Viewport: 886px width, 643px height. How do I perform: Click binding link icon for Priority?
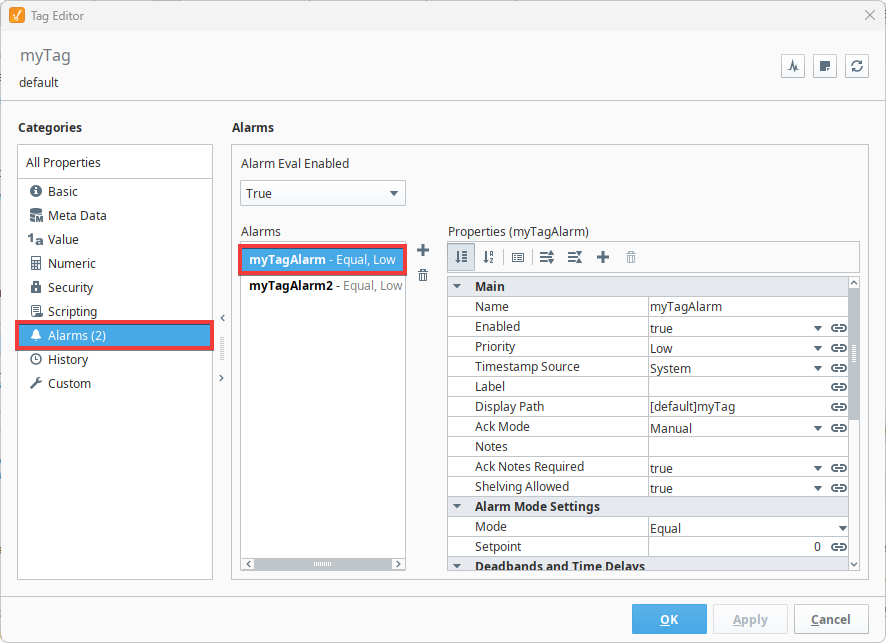(839, 348)
